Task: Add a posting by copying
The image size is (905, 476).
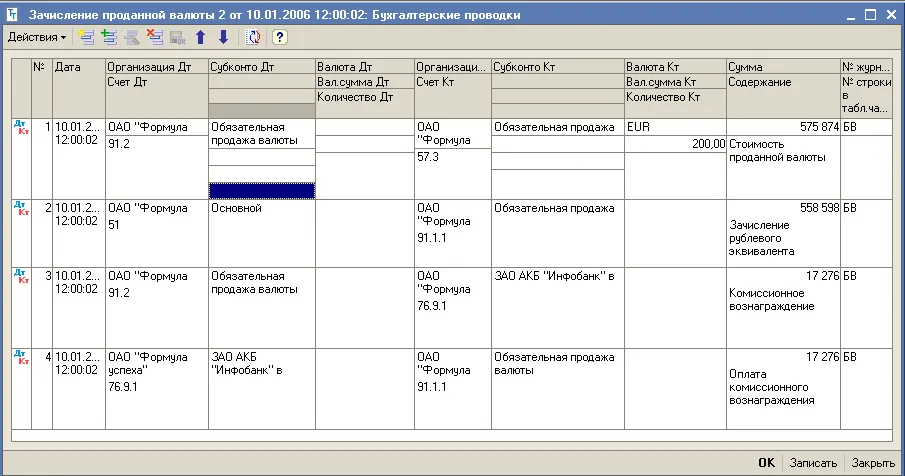Action: tap(109, 38)
